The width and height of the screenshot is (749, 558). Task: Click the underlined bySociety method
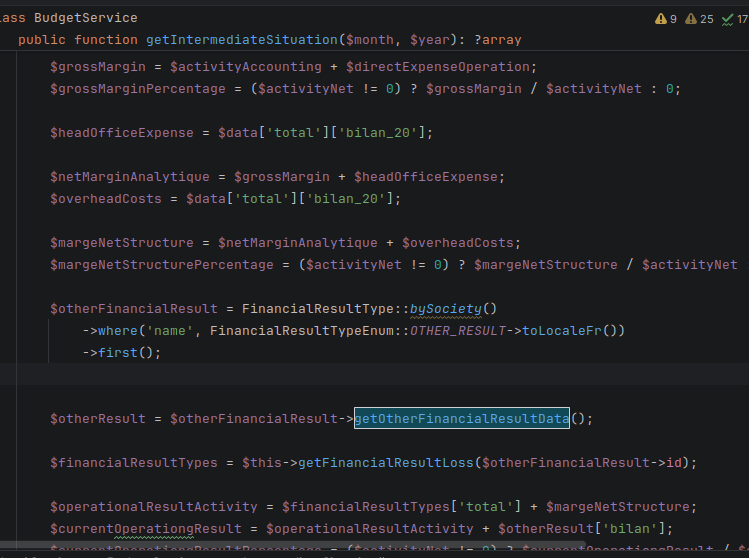[446, 309]
